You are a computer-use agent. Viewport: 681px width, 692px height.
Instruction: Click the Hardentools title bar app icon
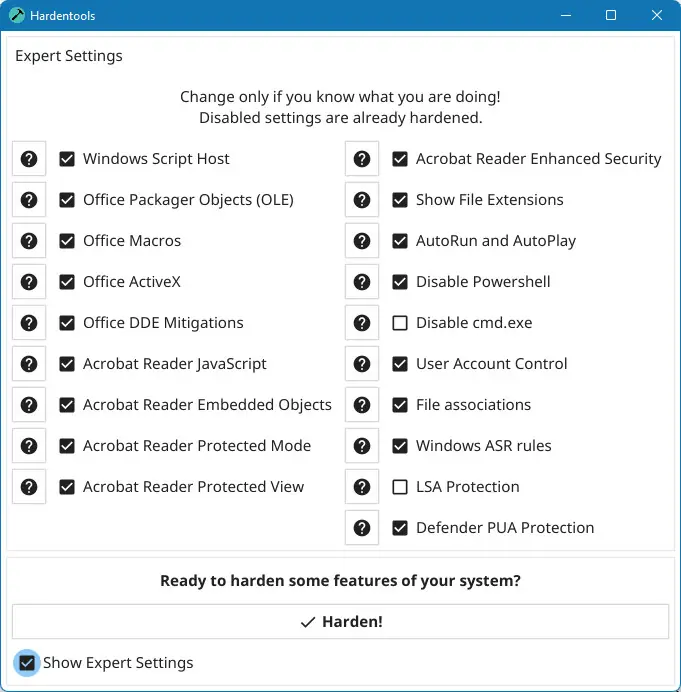click(17, 16)
